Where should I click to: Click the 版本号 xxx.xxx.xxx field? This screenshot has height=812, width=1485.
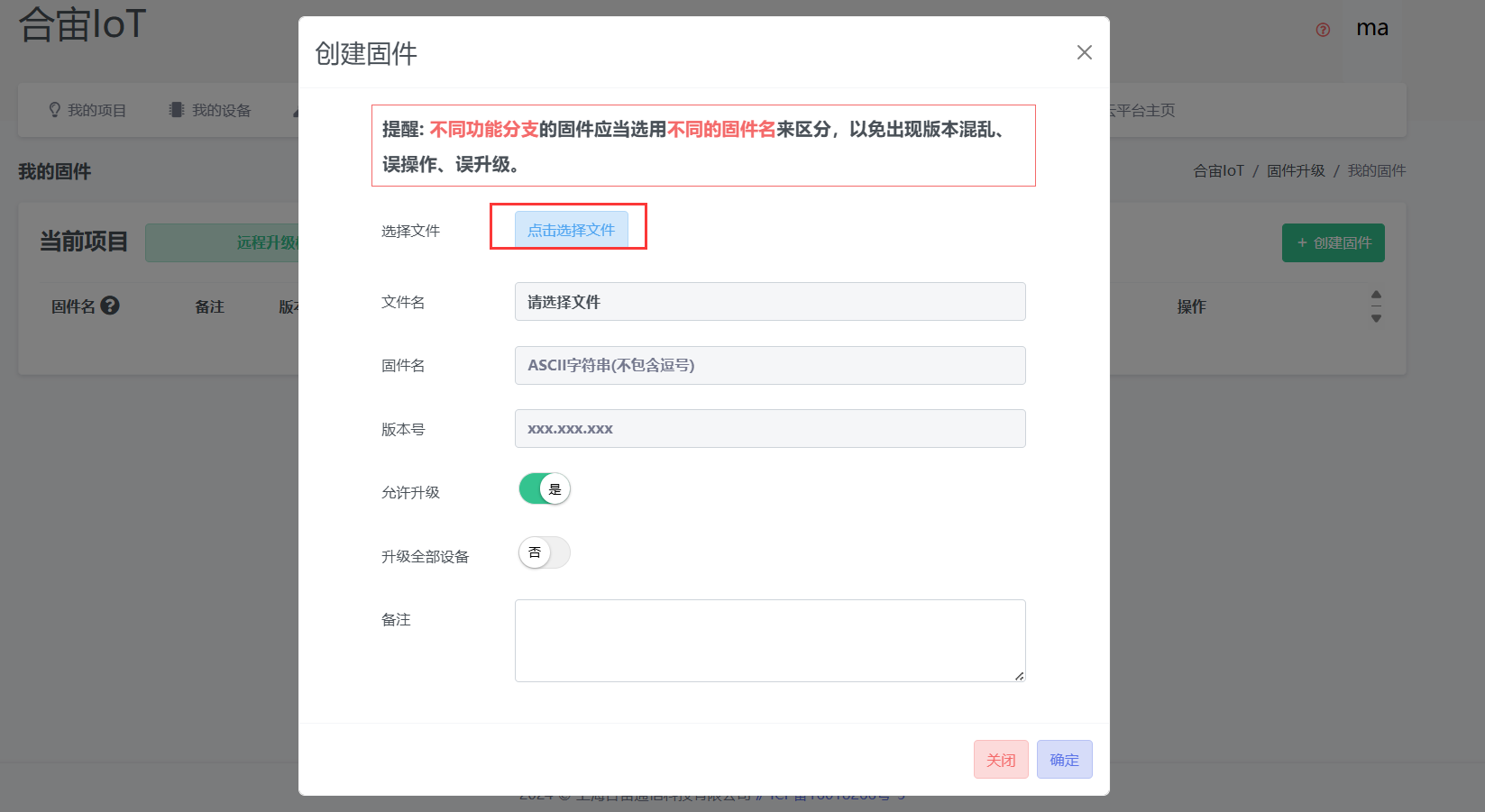pos(770,429)
